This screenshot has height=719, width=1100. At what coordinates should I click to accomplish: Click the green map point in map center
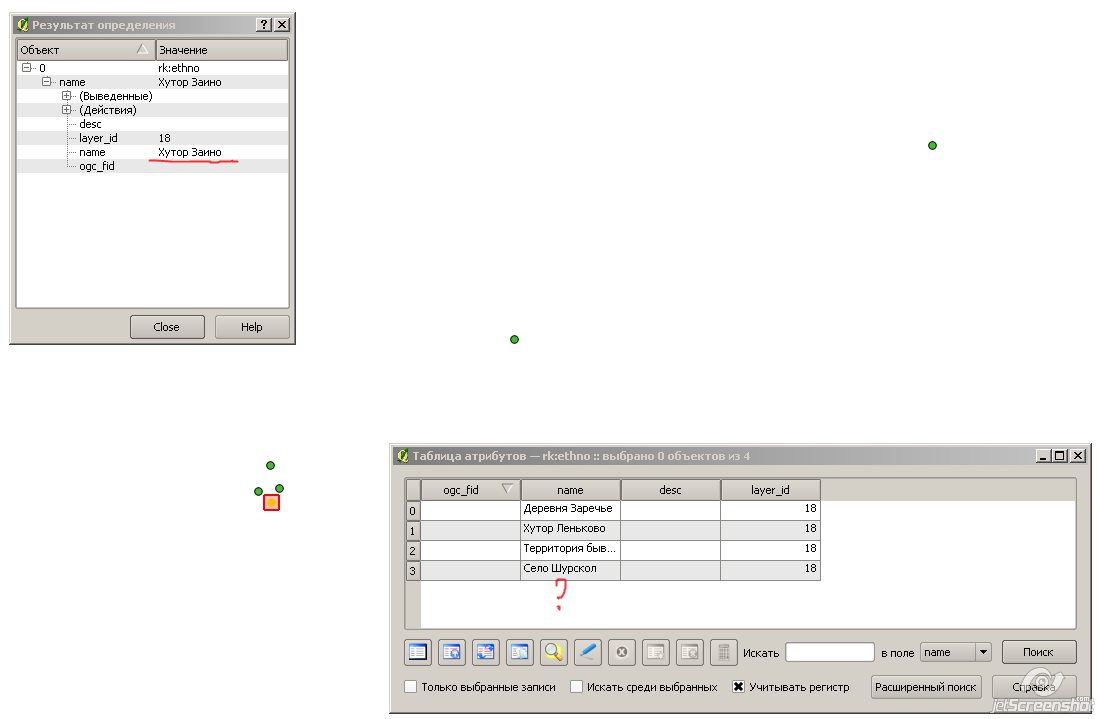(x=514, y=340)
